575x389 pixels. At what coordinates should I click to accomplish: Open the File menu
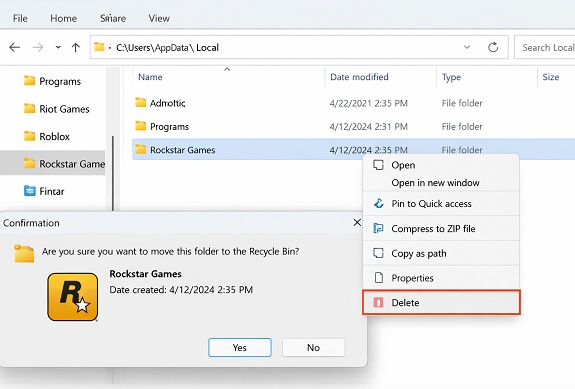pos(20,18)
